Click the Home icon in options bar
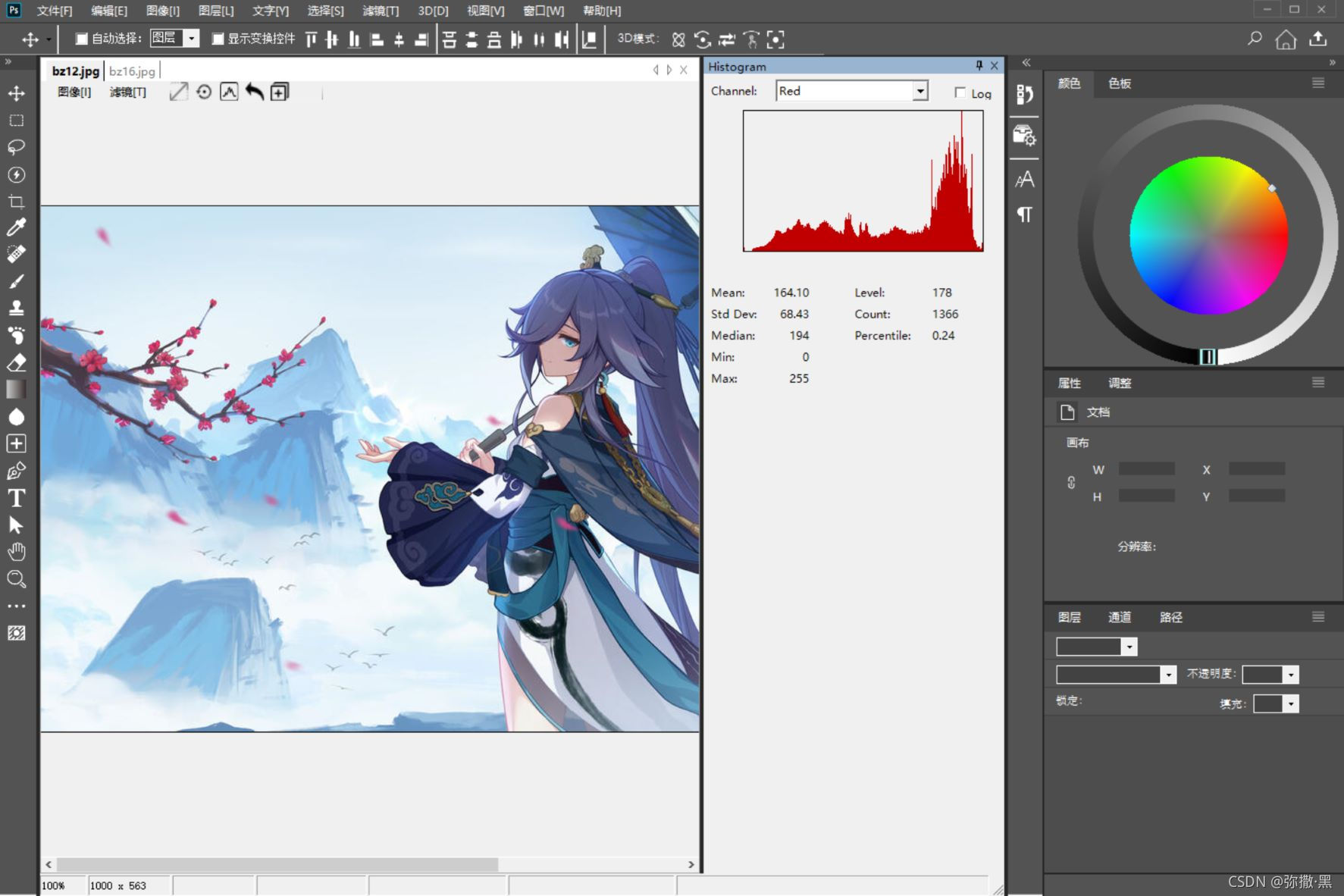 [1286, 39]
